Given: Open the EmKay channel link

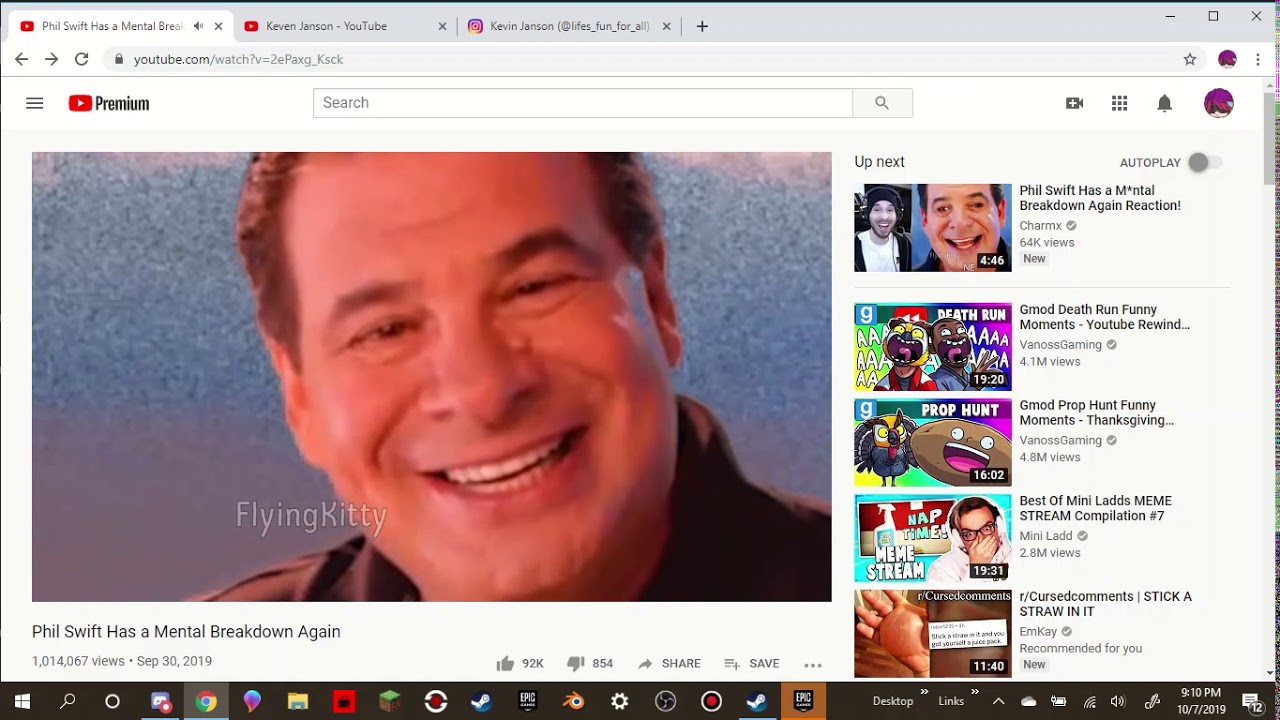Looking at the screenshot, I should click(1038, 632).
